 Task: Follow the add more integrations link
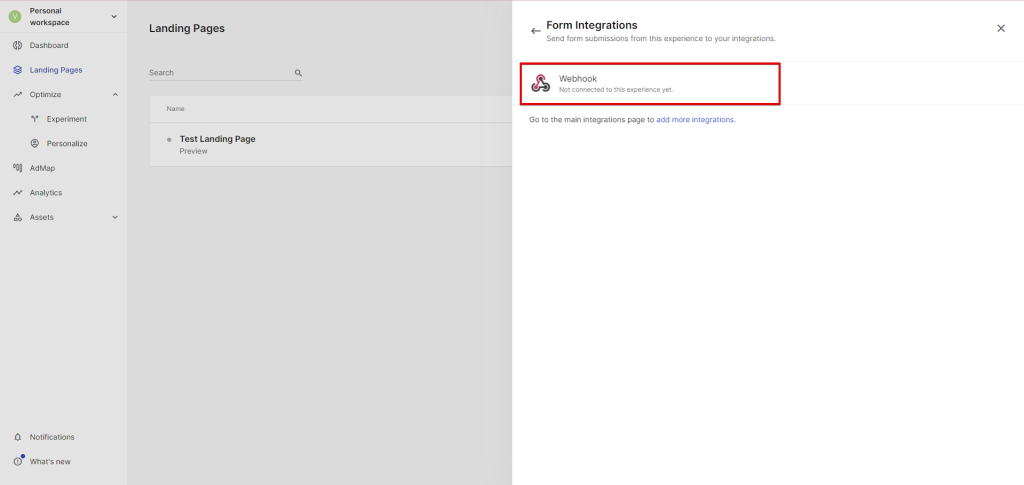click(x=695, y=120)
